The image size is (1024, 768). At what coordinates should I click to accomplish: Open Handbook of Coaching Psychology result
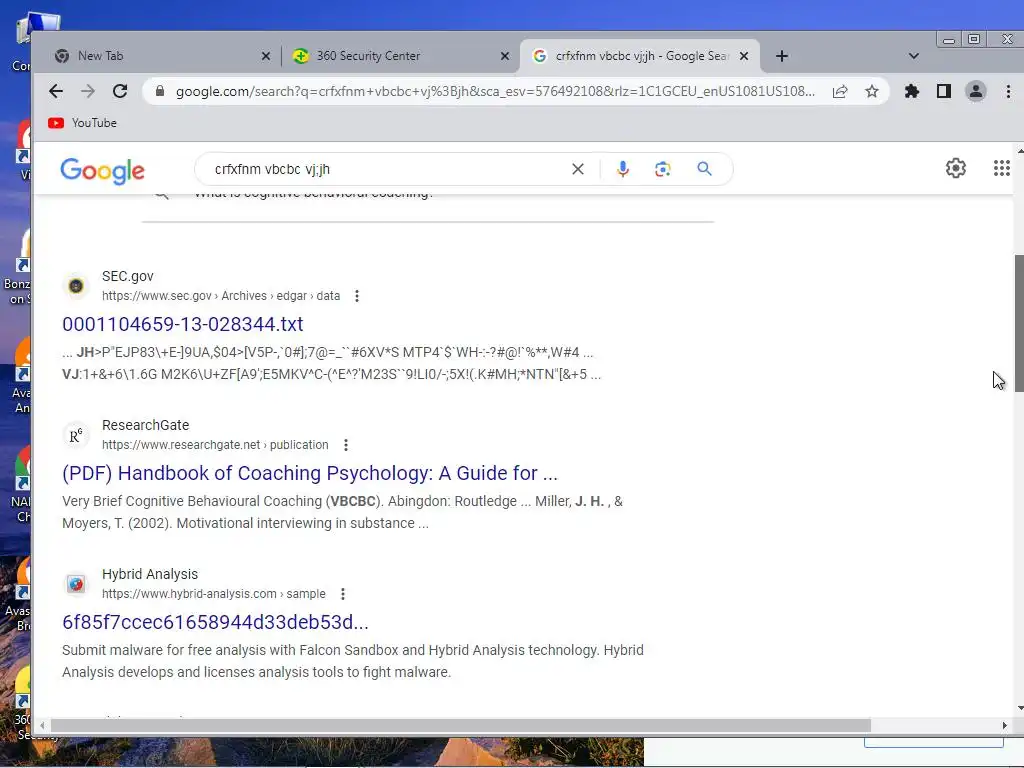pos(310,473)
